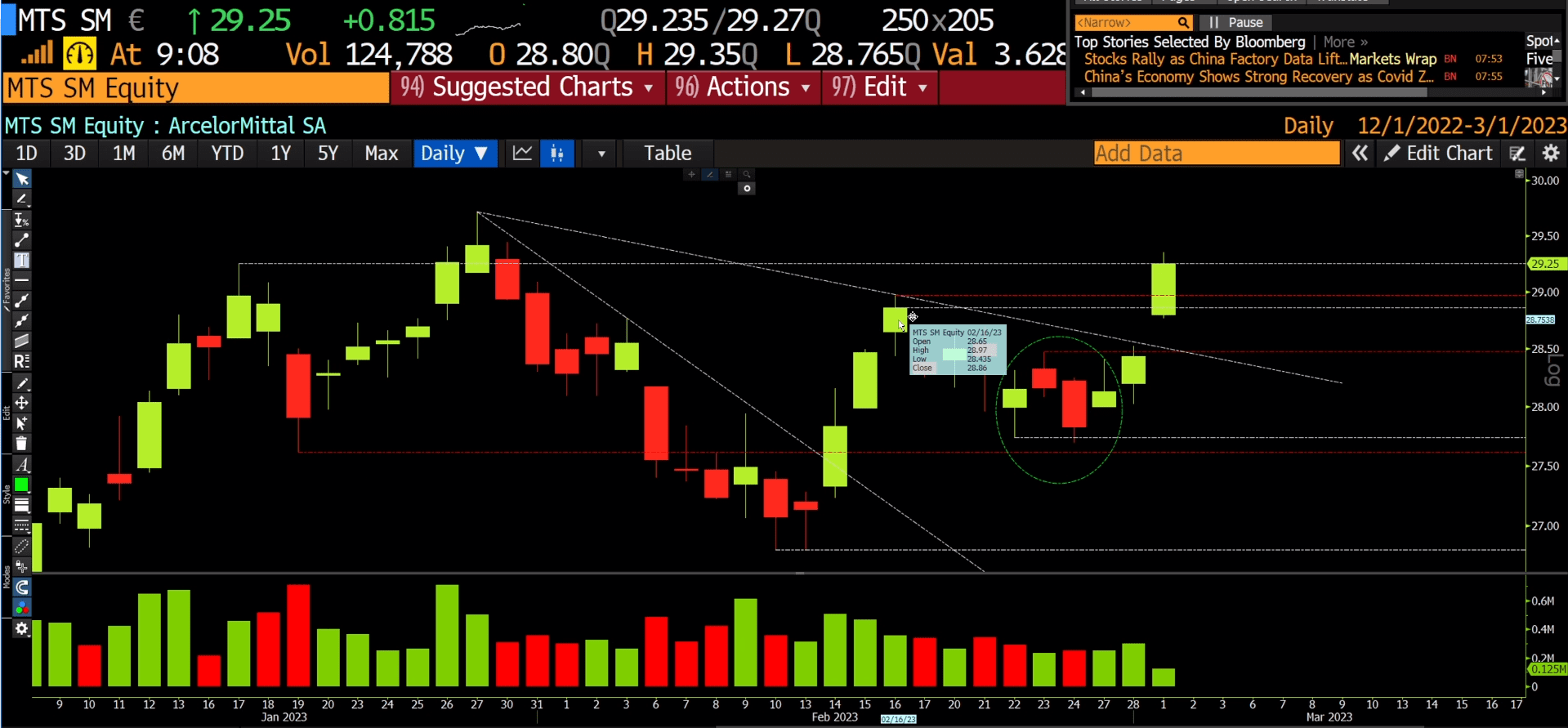Select the parallel channel tool
The image size is (1568, 728).
pyautogui.click(x=22, y=341)
